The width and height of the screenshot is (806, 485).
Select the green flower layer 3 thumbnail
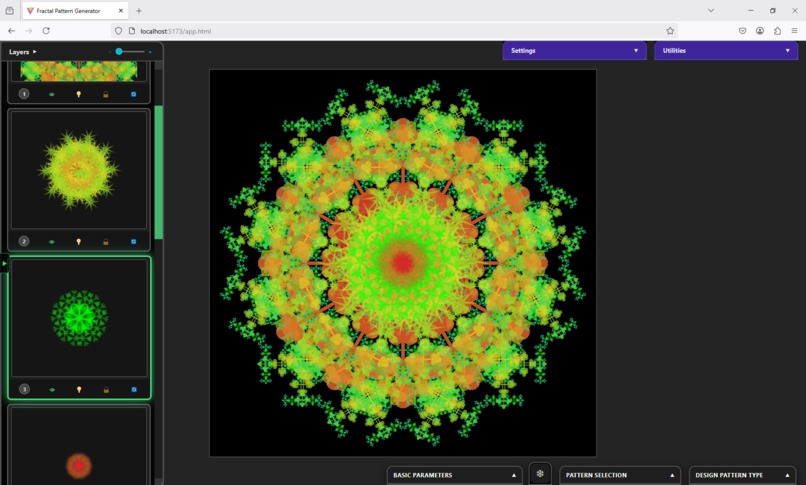[79, 318]
